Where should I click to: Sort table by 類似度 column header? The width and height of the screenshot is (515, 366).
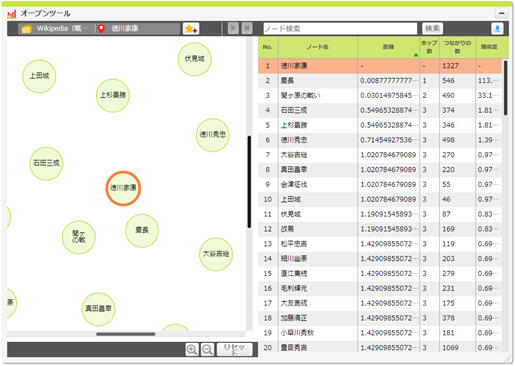click(x=489, y=47)
